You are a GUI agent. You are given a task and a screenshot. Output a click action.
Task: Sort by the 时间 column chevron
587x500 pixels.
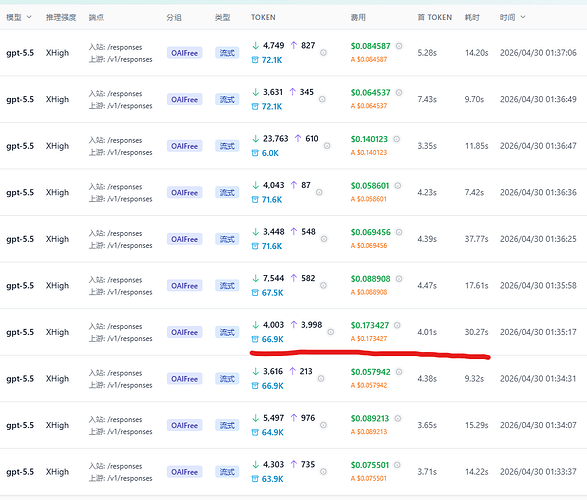click(523, 17)
